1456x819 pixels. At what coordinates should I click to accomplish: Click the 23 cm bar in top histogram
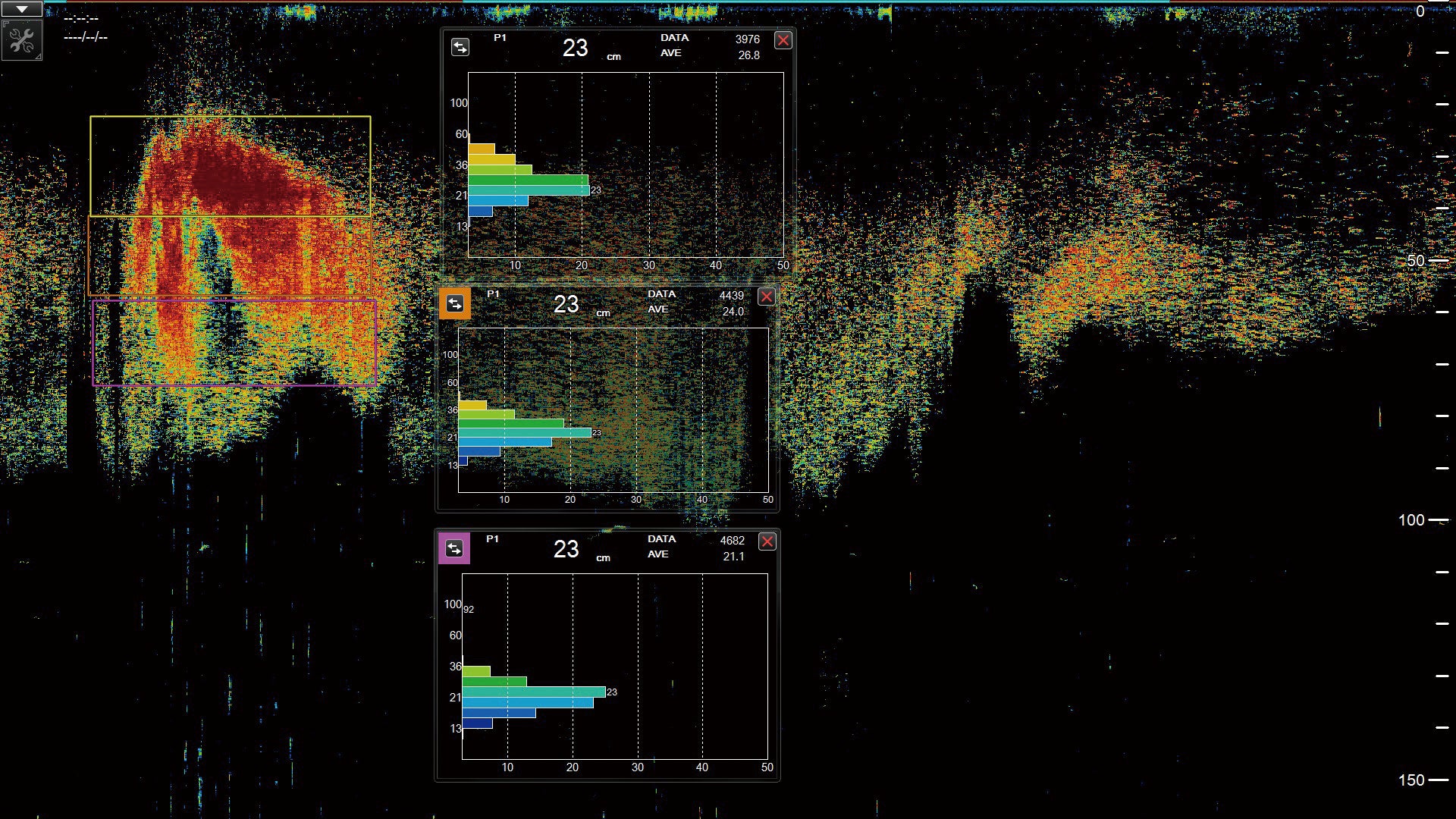pos(529,190)
